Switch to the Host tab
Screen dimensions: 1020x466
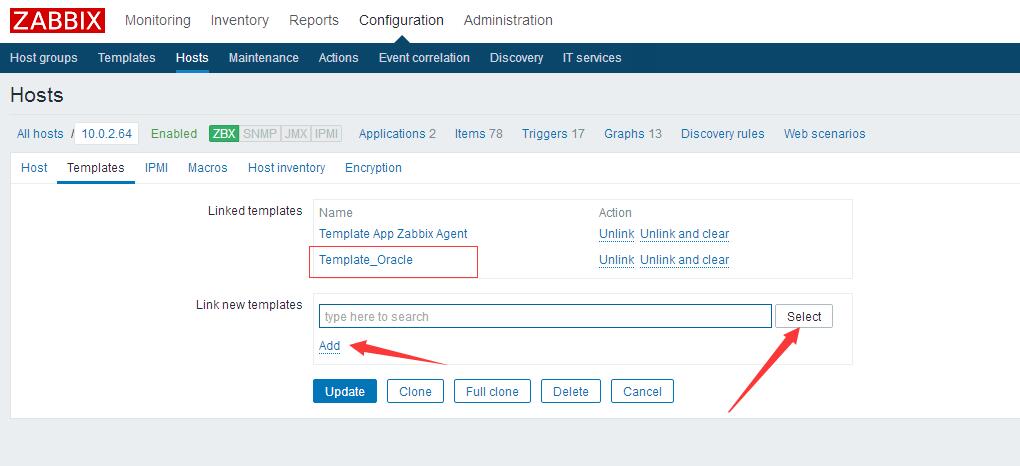pyautogui.click(x=34, y=167)
